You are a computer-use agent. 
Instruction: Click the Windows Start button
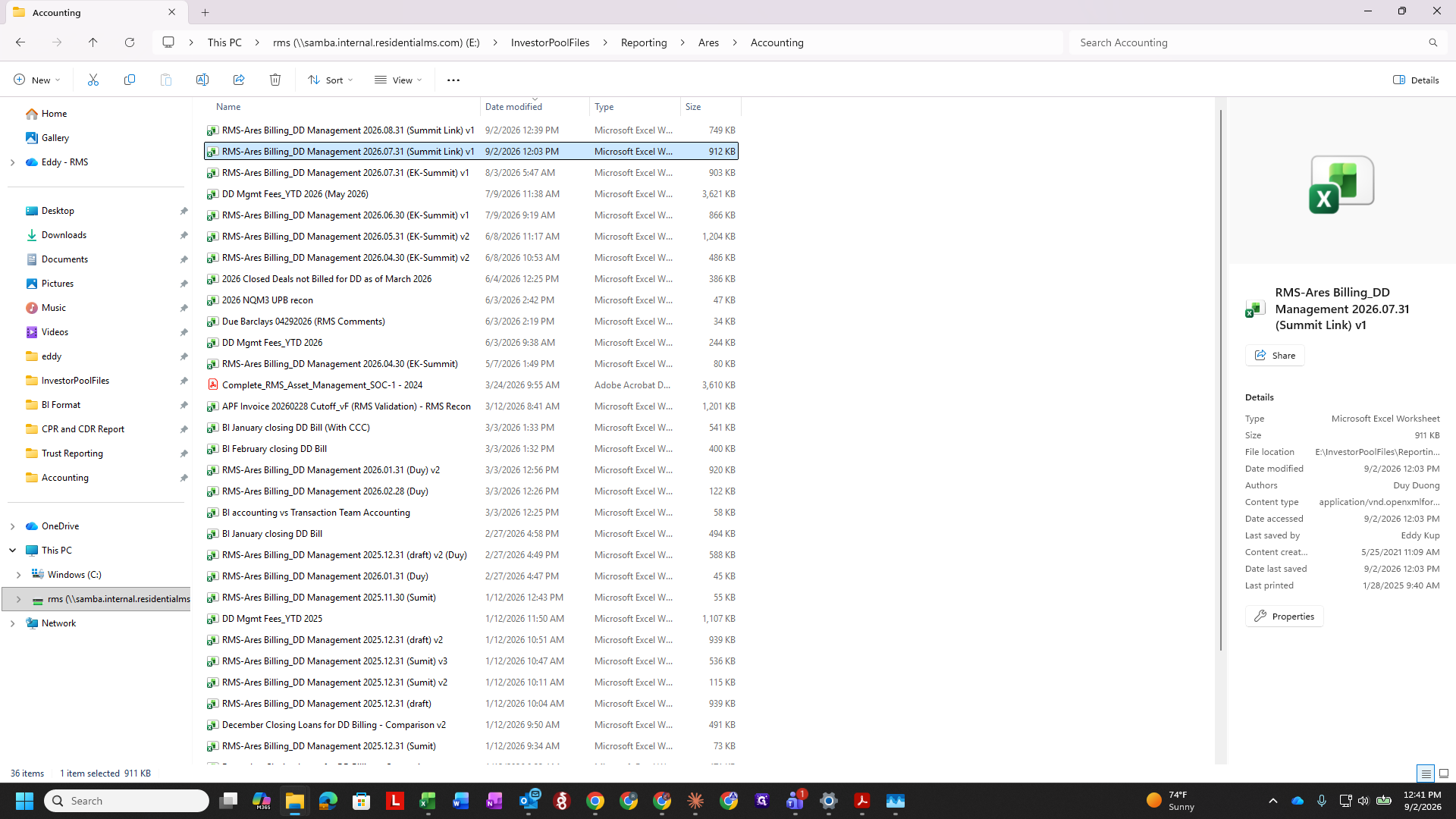24,801
